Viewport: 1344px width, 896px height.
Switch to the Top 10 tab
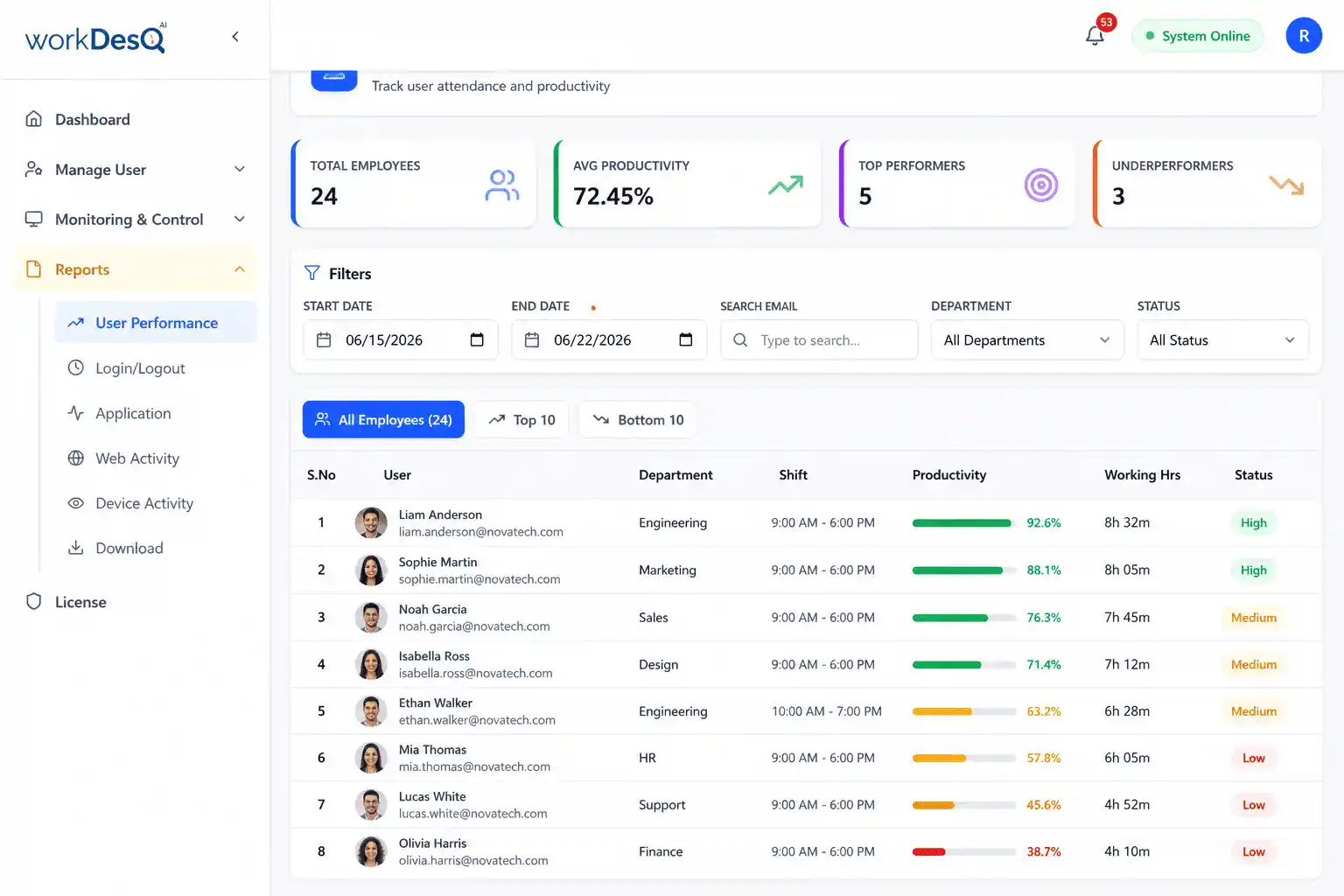522,420
